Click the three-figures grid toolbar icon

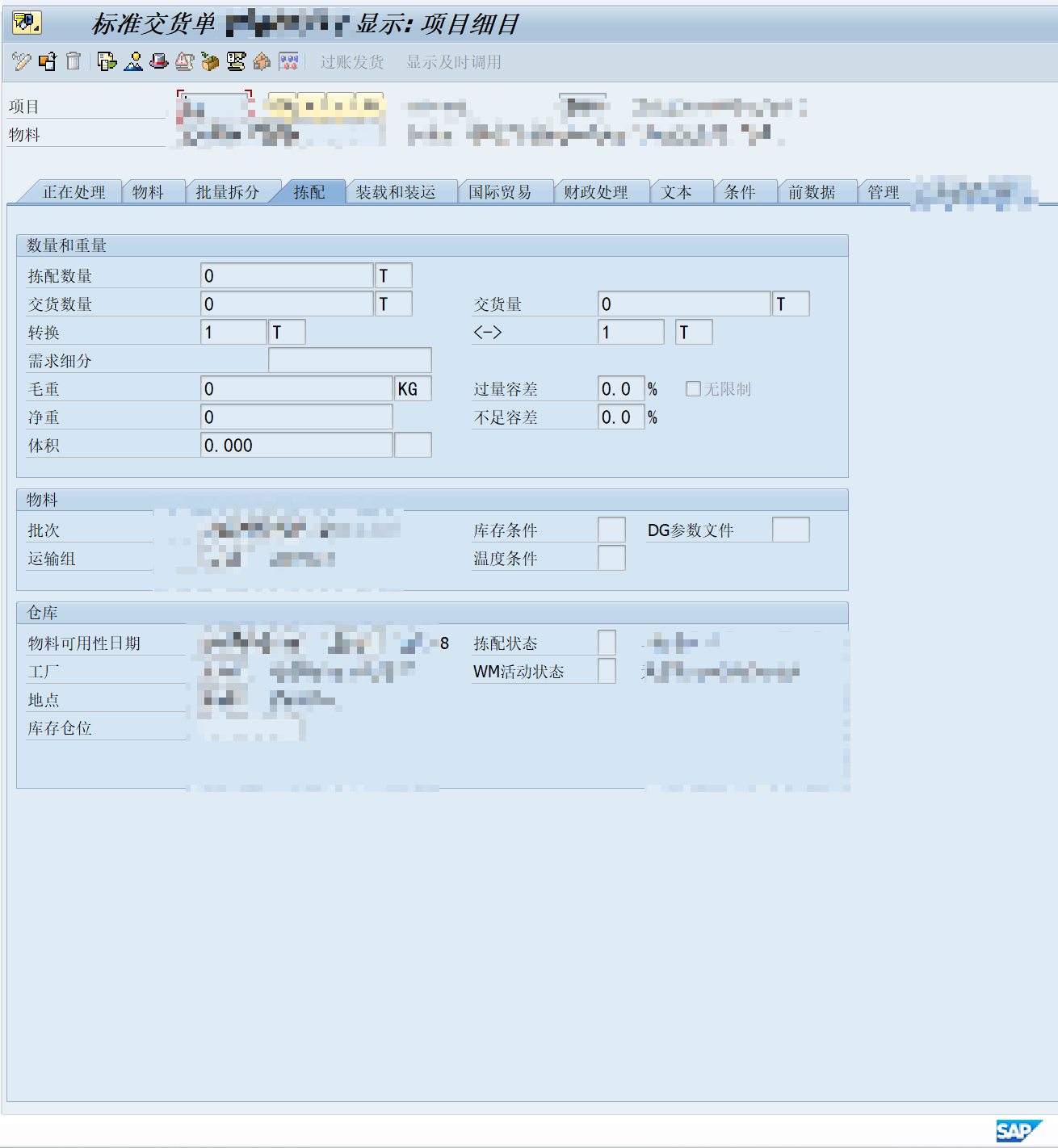[288, 61]
